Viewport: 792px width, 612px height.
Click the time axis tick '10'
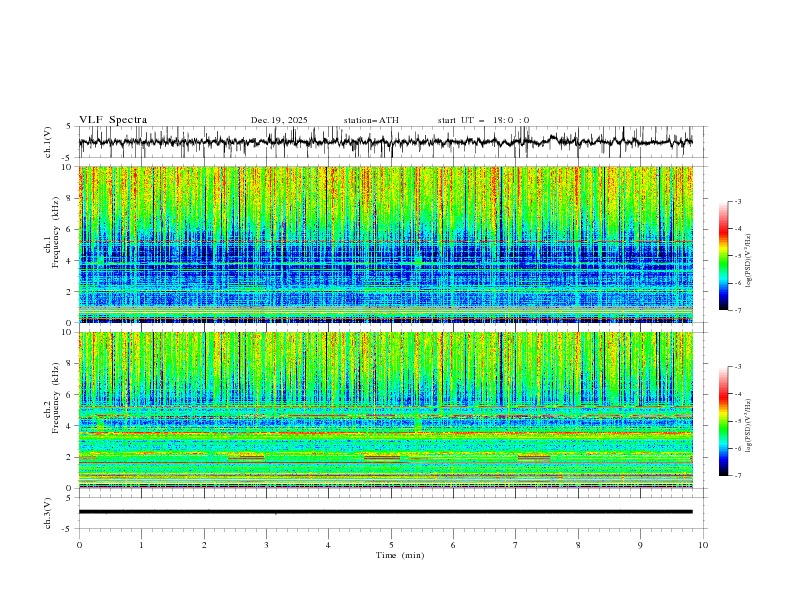pos(703,545)
